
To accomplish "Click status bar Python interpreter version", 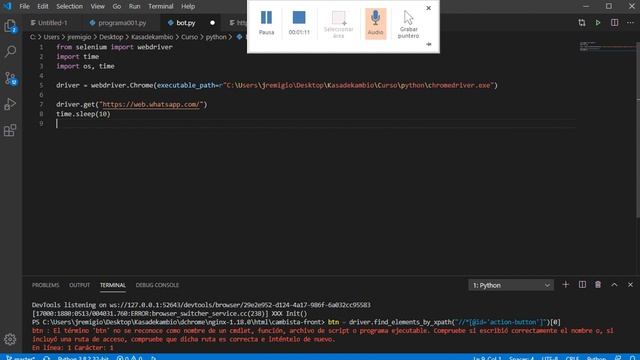I will (83, 358).
